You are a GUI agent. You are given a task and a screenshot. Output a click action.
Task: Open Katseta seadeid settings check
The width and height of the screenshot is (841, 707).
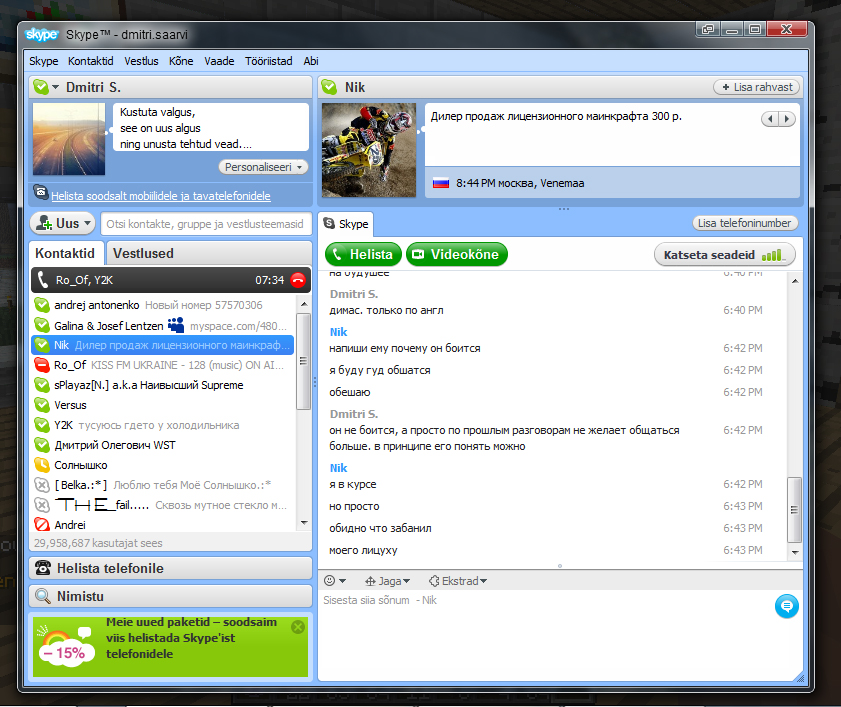click(x=725, y=255)
